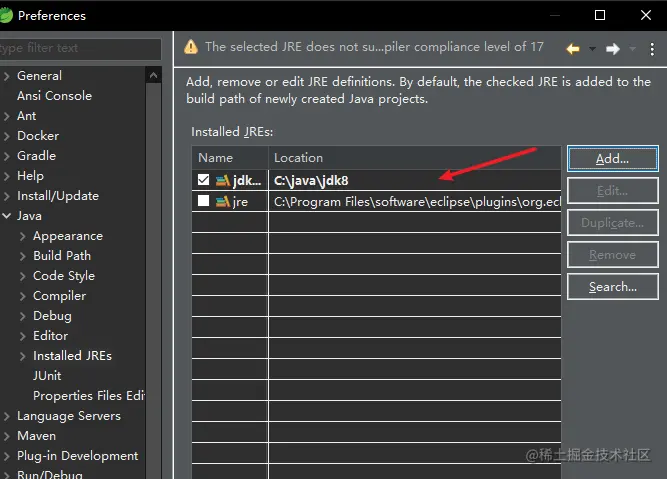Expand the Compiler subnode
Screen dimensions: 667x479
tap(23, 296)
